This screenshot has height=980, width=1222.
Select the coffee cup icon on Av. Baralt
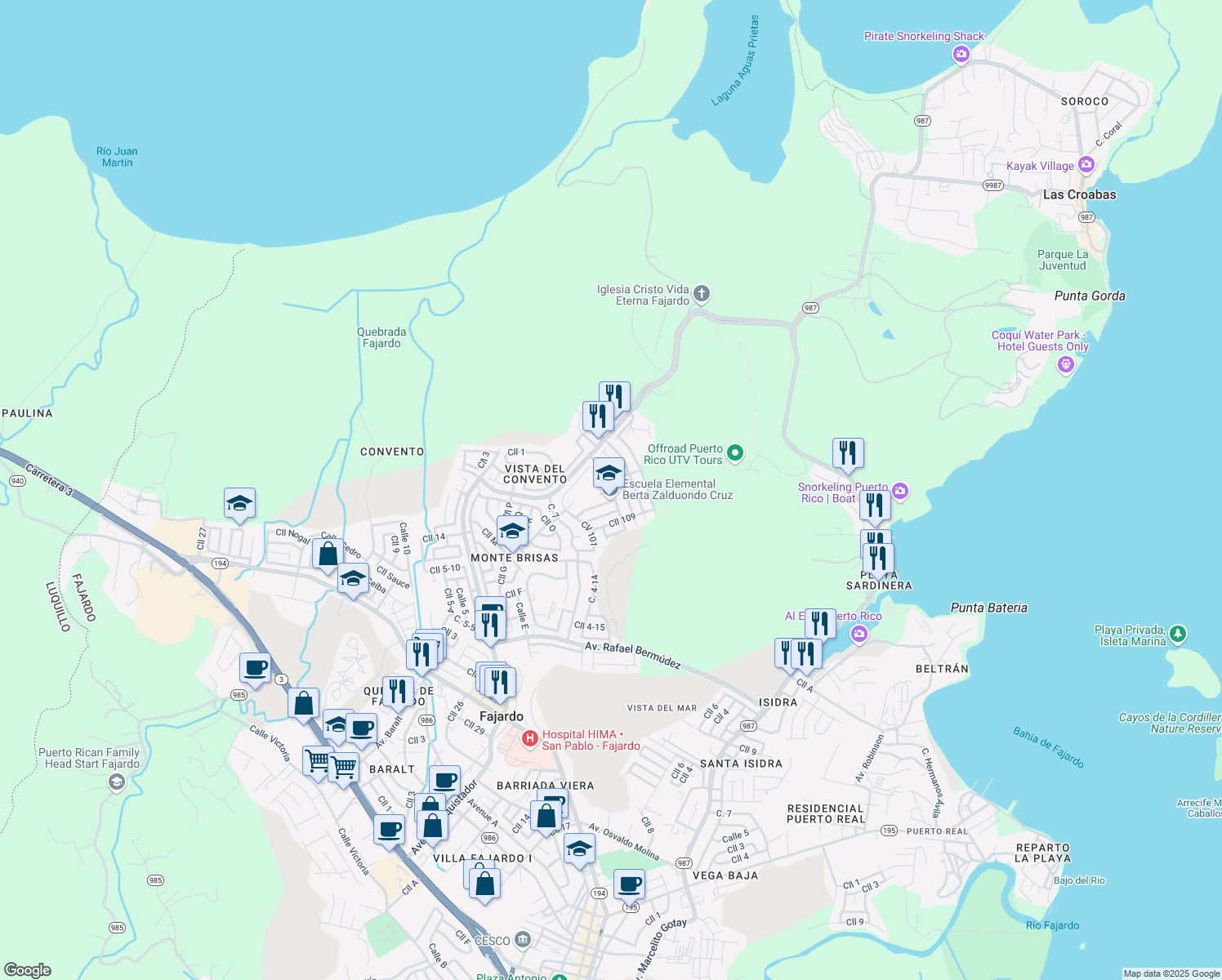click(361, 729)
